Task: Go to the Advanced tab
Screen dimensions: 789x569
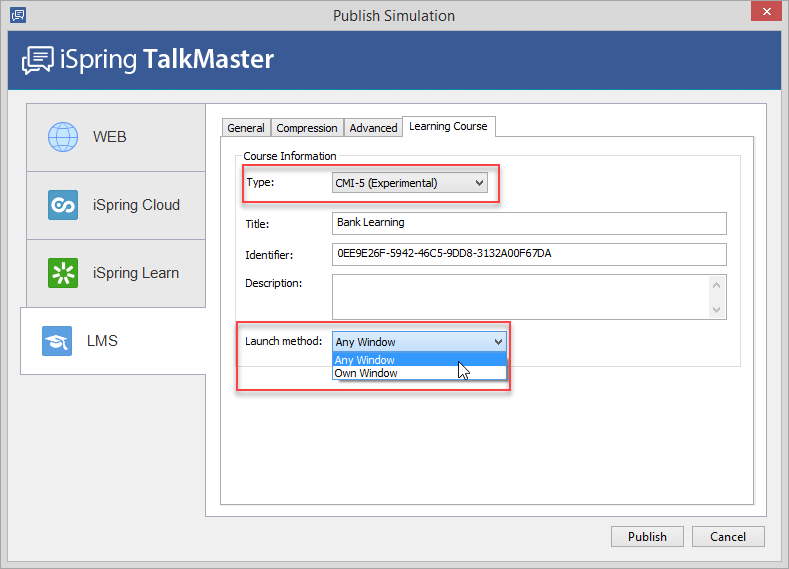Action: [x=373, y=128]
